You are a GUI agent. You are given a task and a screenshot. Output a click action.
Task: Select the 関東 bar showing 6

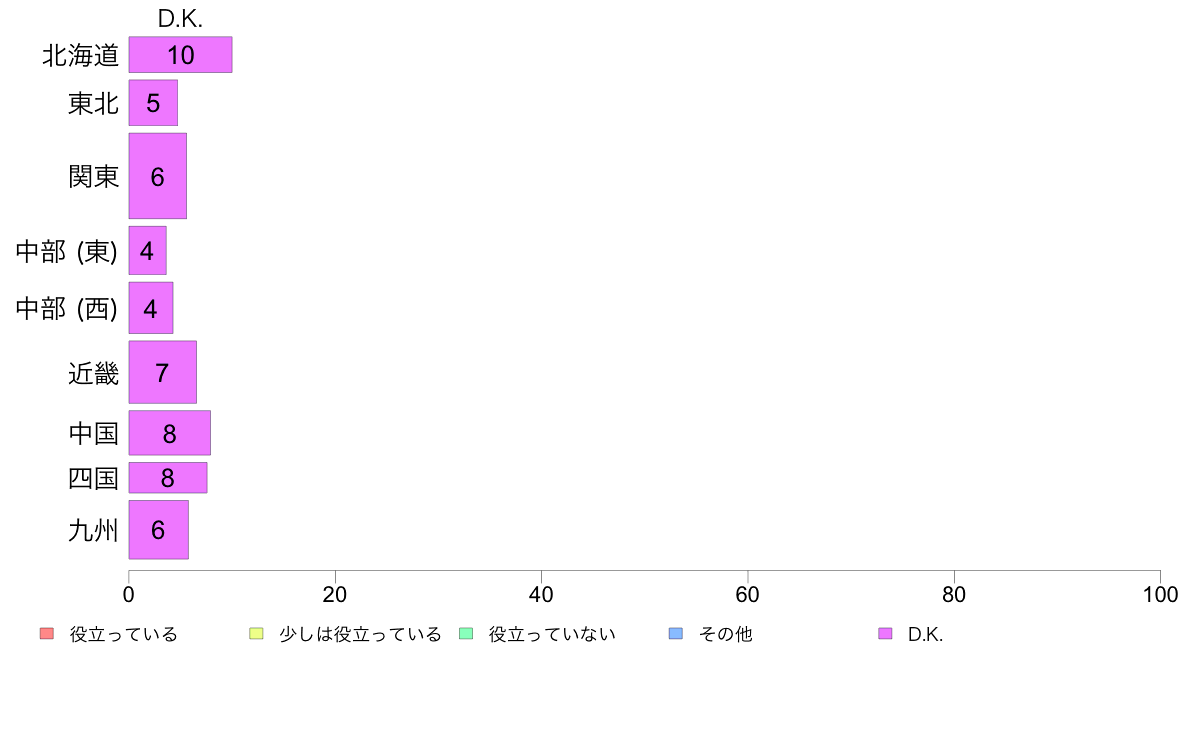(x=158, y=176)
